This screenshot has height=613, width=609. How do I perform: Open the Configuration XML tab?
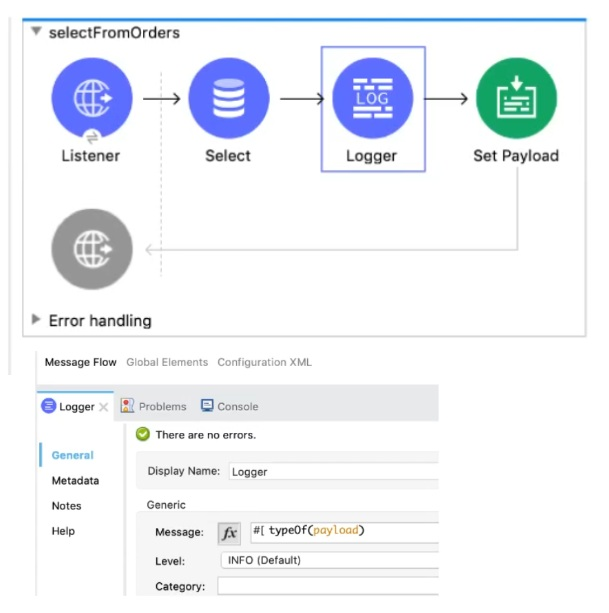264,362
